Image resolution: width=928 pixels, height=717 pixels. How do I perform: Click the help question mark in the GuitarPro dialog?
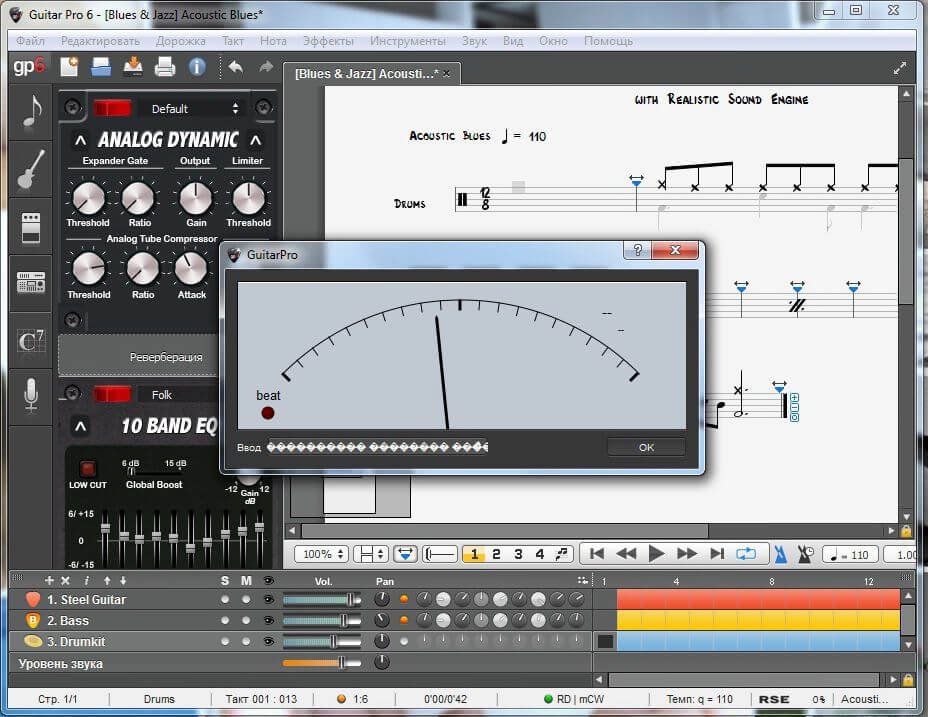(637, 250)
